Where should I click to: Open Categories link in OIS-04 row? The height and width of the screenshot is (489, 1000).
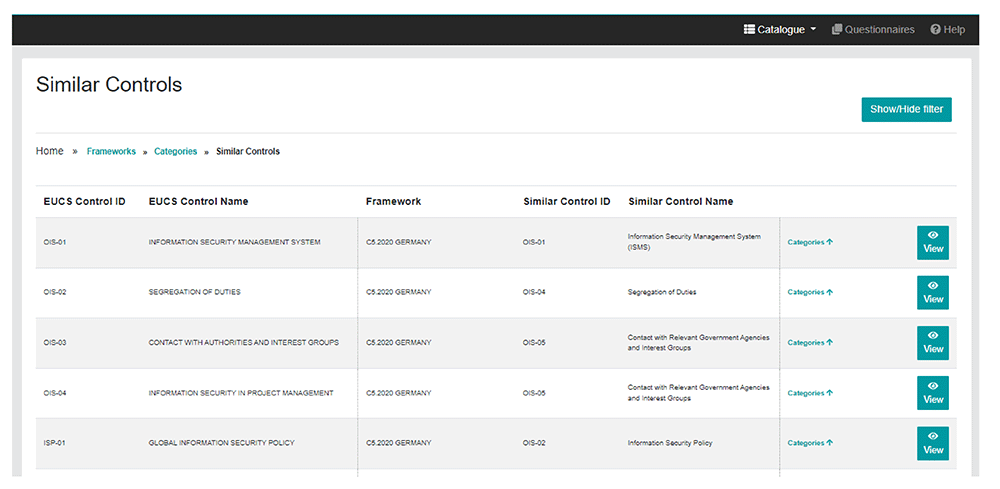(x=810, y=393)
